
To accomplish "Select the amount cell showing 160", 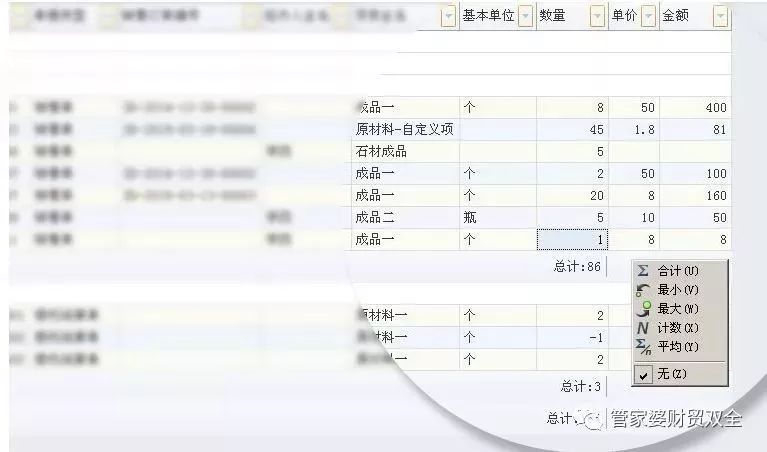I will coord(695,196).
